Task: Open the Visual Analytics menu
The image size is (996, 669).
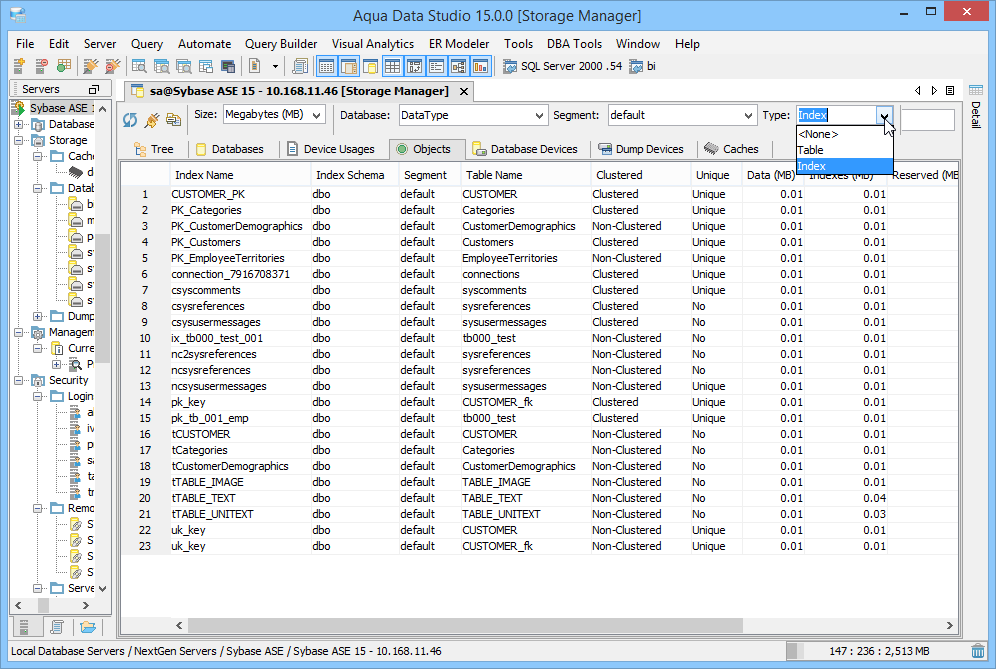Action: coord(373,44)
